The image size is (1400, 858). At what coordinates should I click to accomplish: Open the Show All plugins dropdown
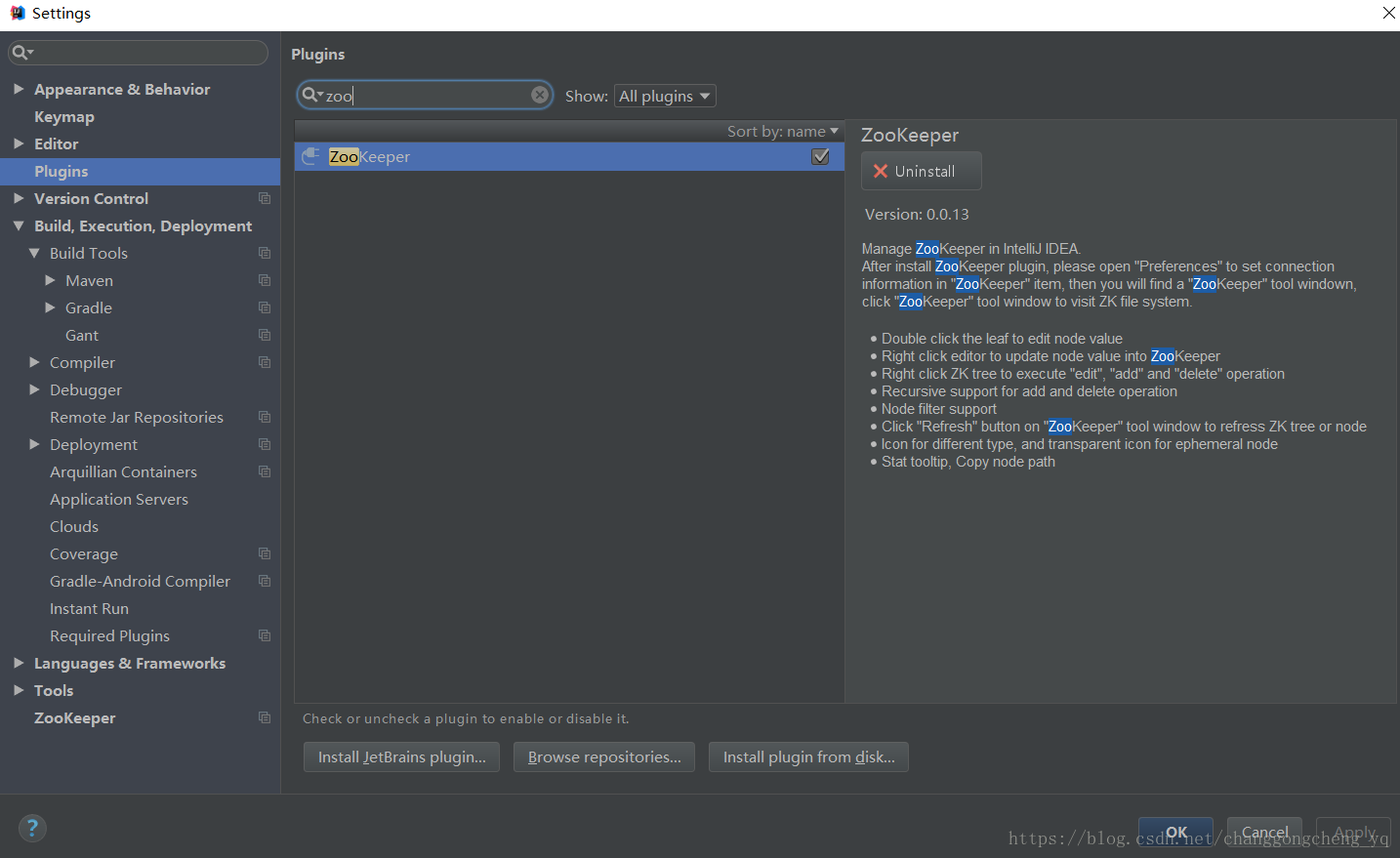pos(665,96)
